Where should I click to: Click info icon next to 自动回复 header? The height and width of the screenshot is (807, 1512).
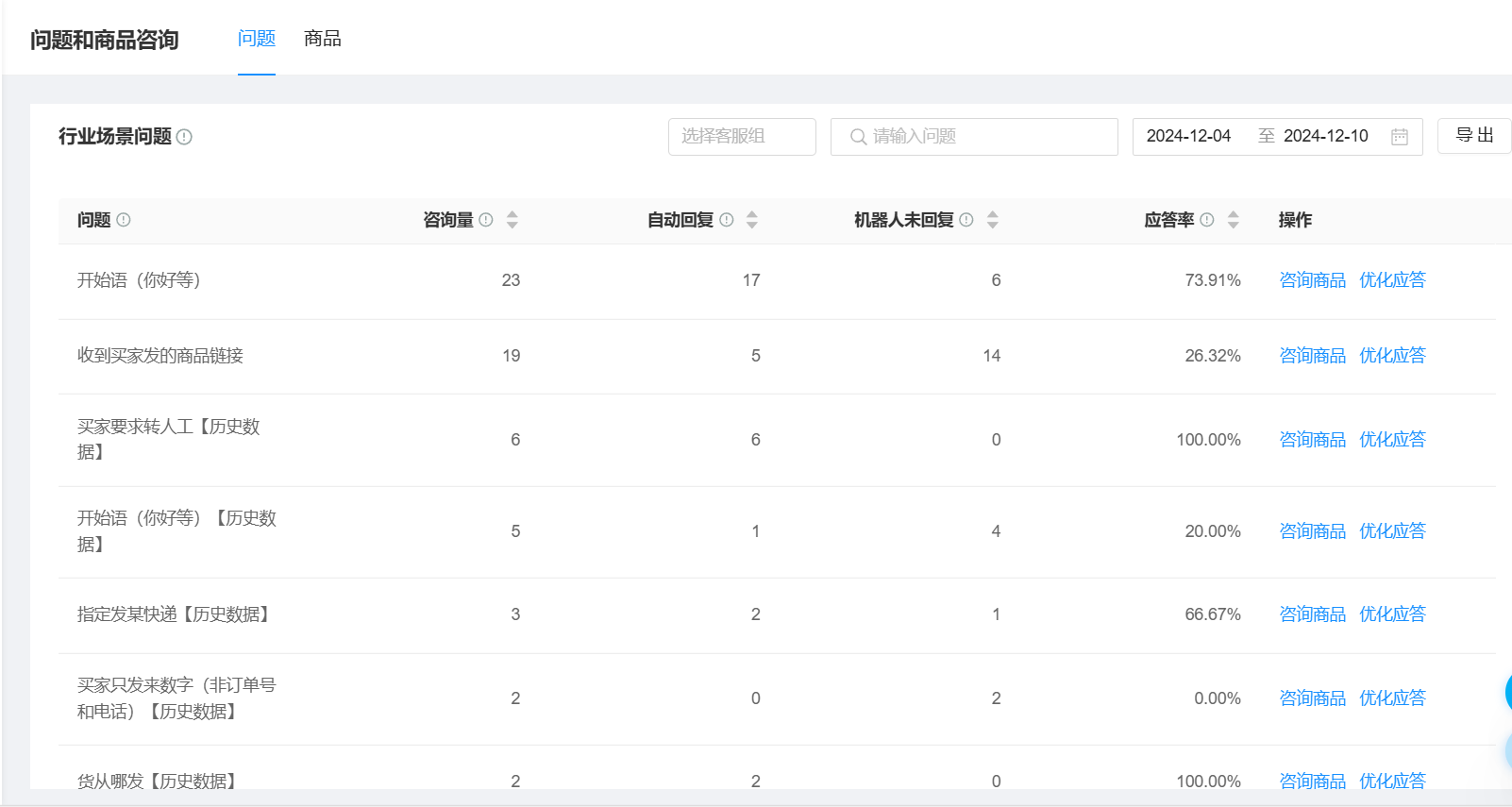tap(727, 220)
